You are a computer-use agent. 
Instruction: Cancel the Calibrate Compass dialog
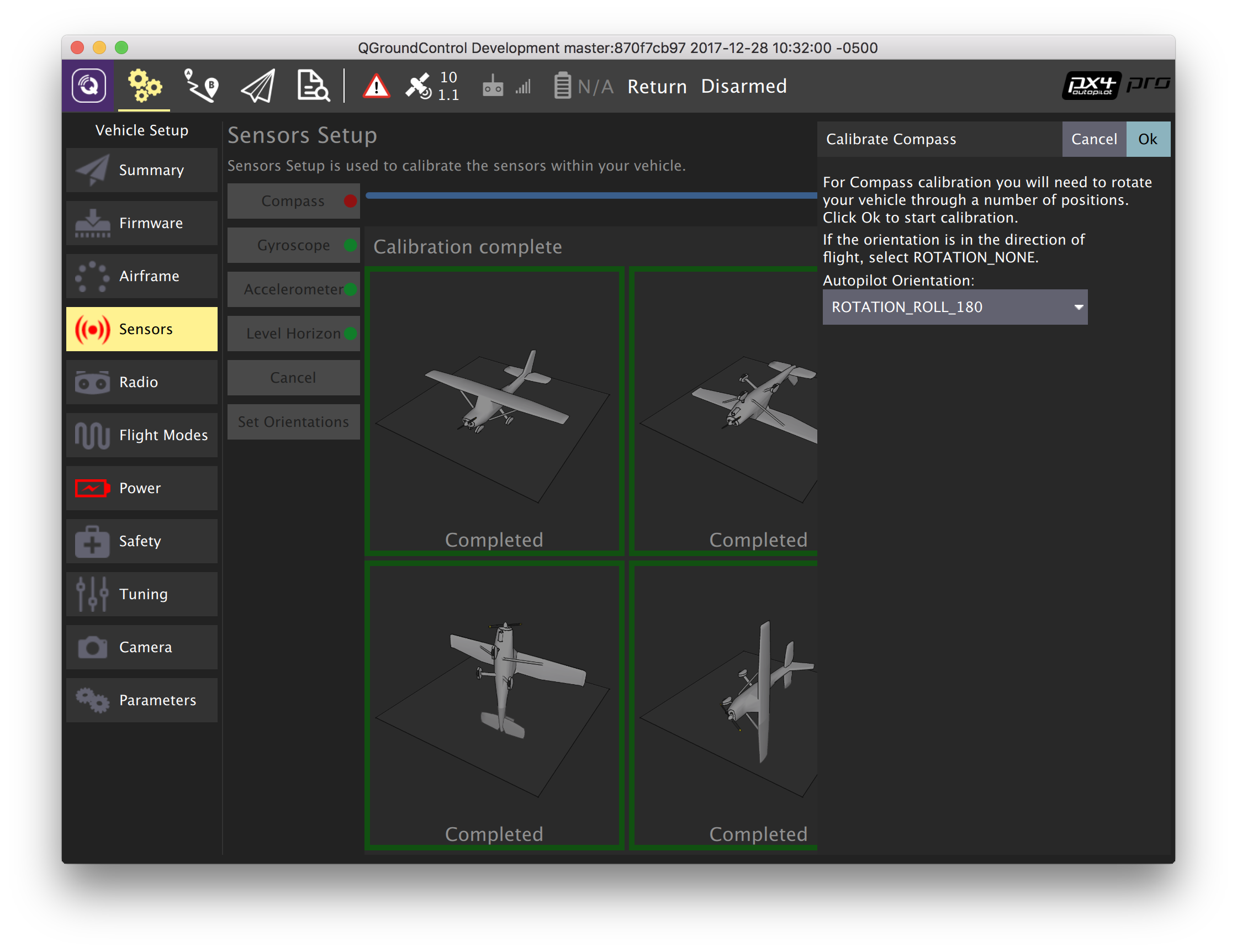(1093, 139)
